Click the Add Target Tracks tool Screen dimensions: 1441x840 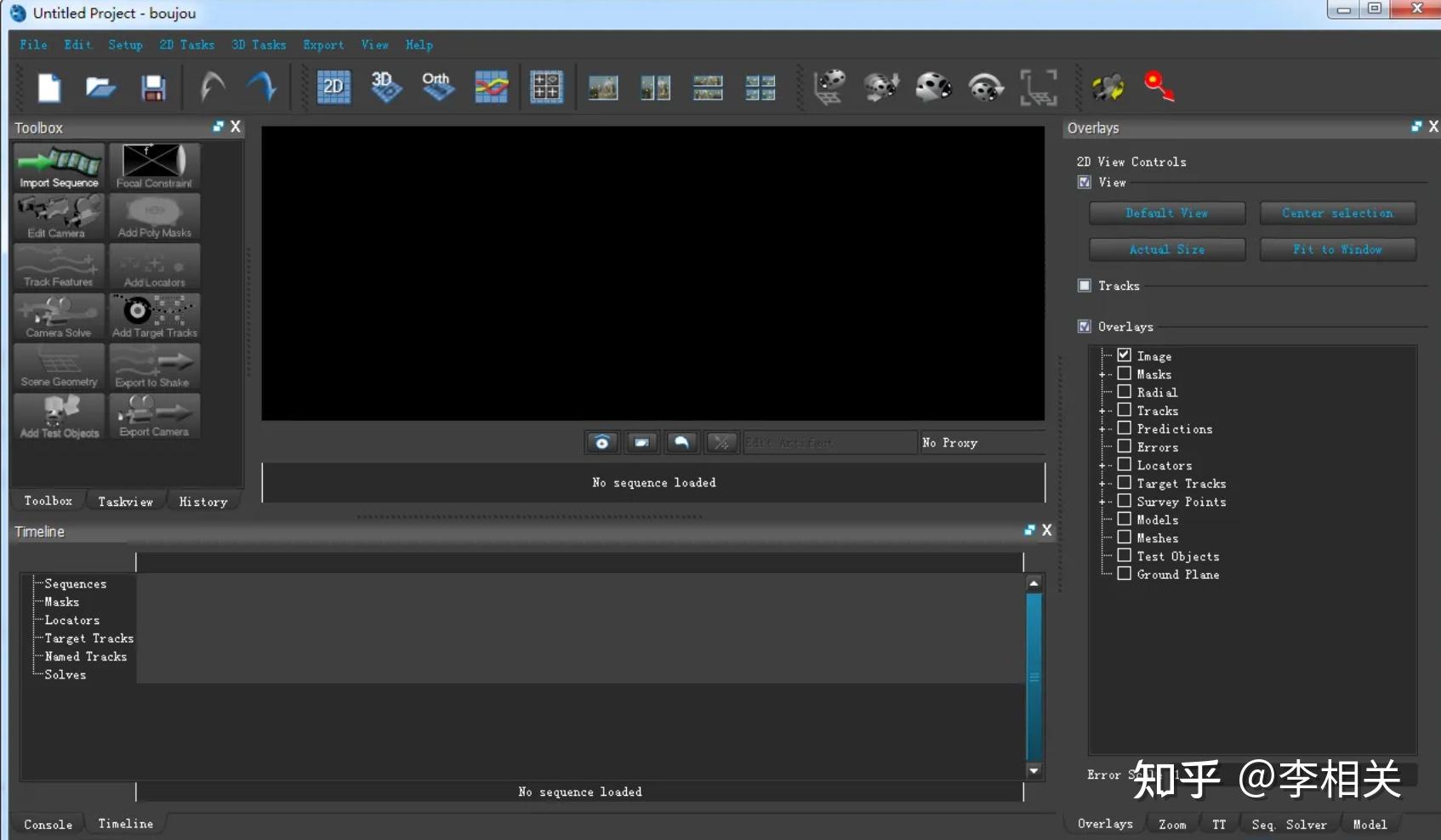pos(154,316)
